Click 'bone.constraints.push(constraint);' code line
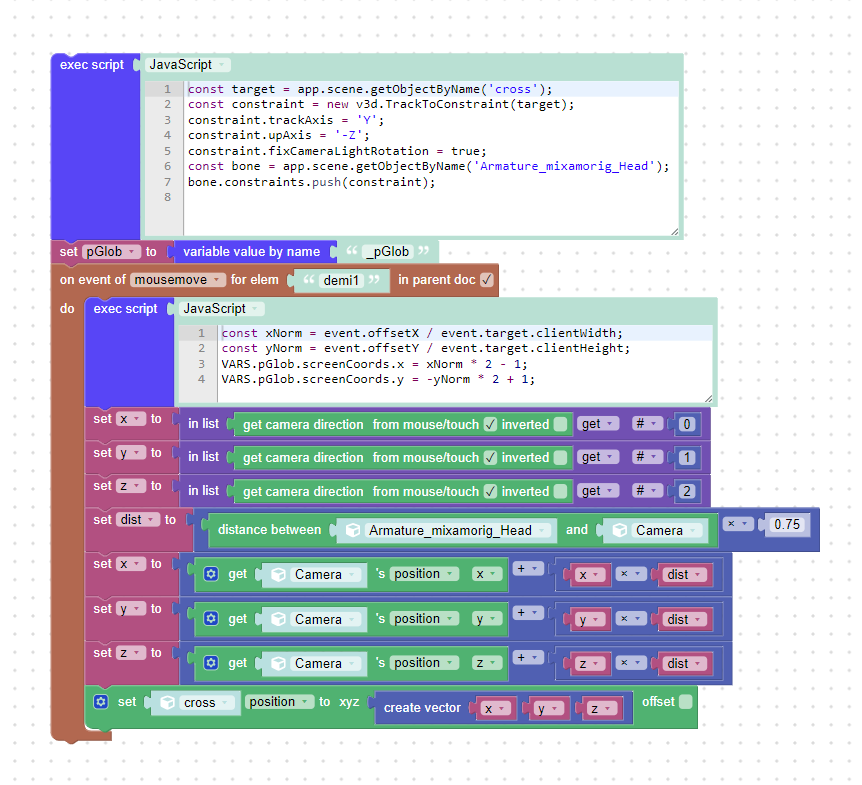862x785 pixels. pos(311,182)
